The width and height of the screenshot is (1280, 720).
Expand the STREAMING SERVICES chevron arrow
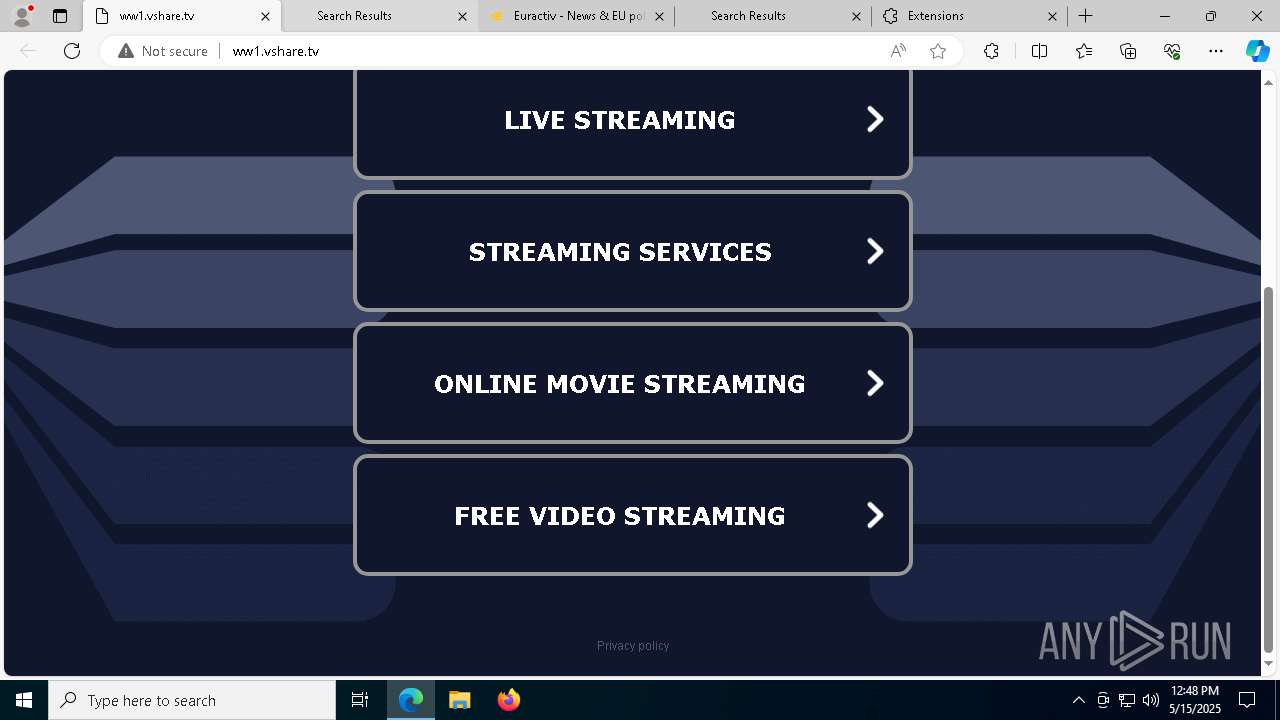(875, 252)
